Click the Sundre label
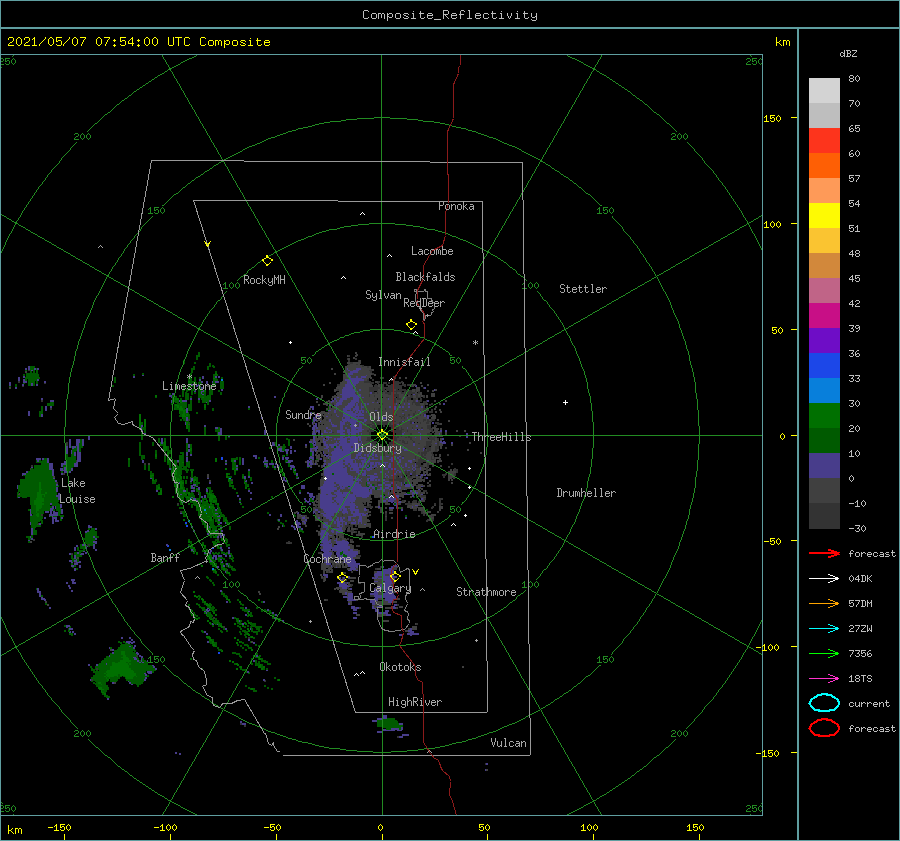900x841 pixels. [x=303, y=414]
